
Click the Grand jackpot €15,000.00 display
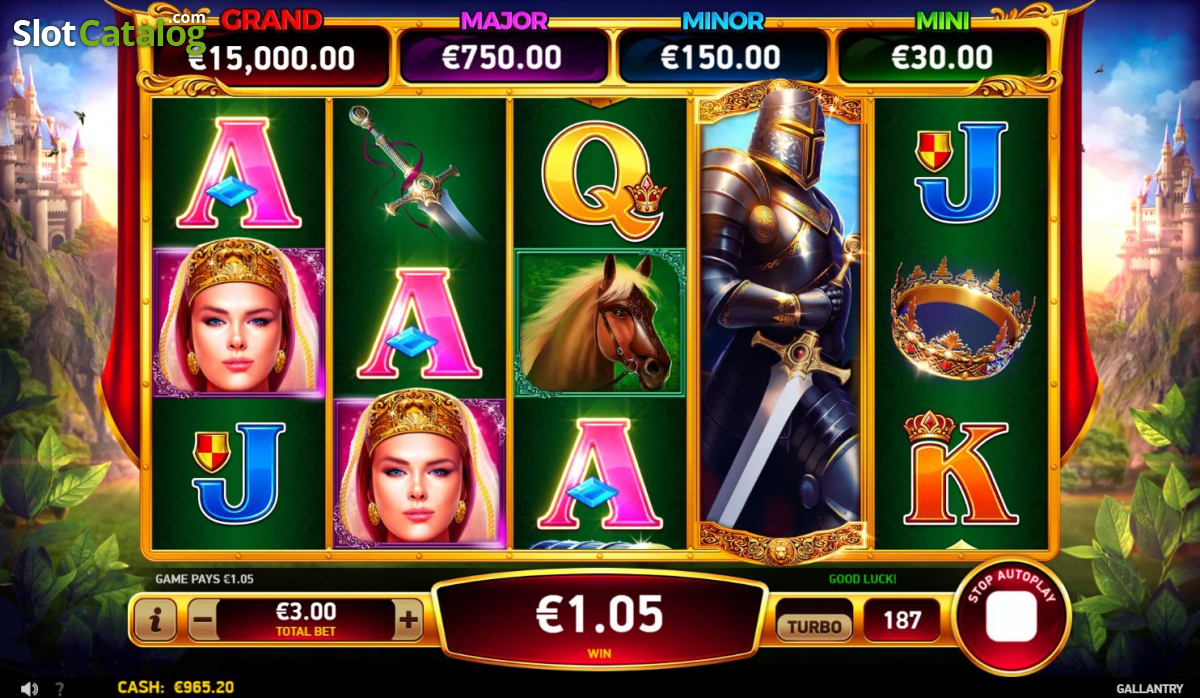click(x=269, y=57)
